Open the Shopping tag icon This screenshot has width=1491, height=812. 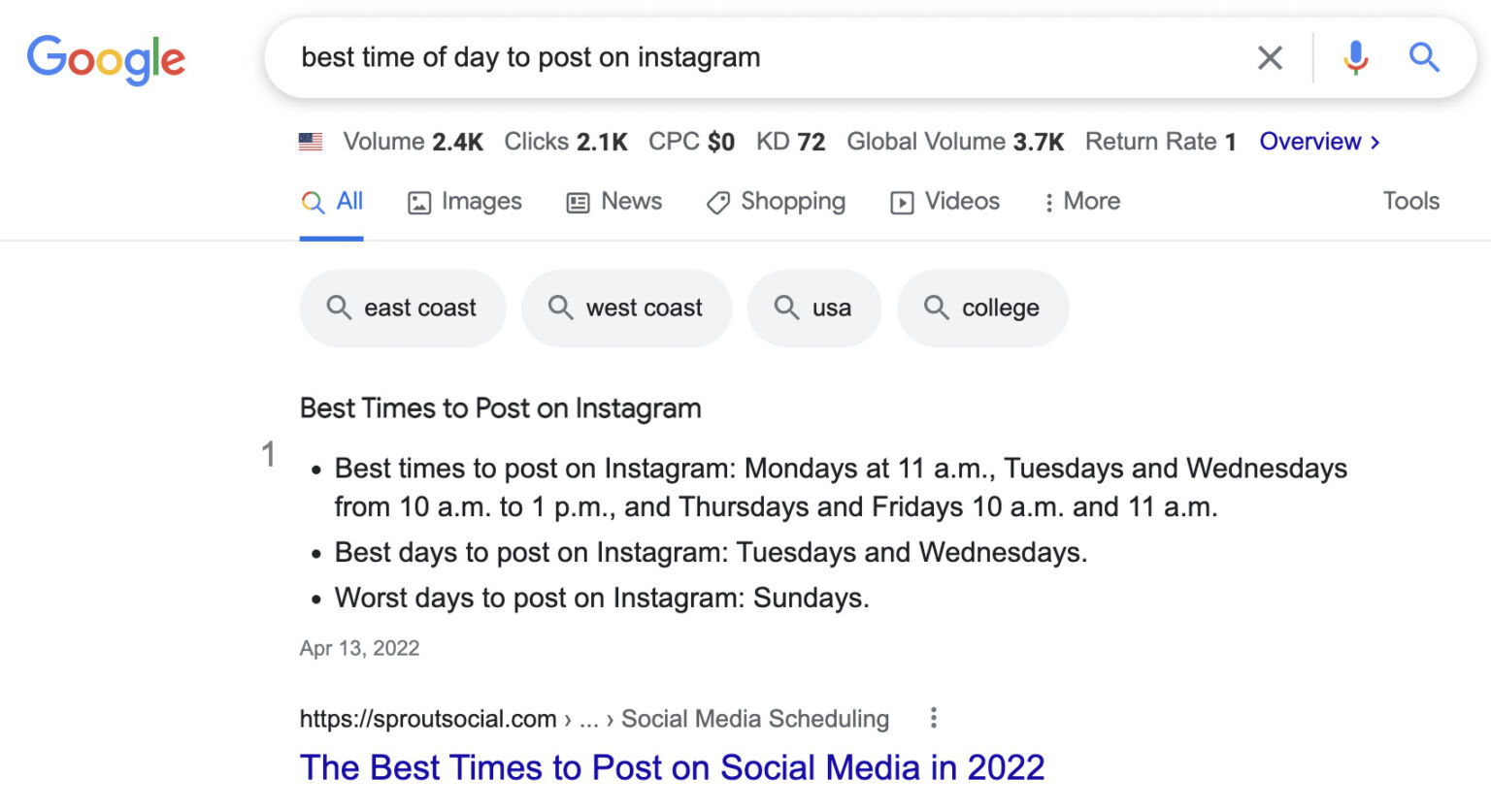717,202
